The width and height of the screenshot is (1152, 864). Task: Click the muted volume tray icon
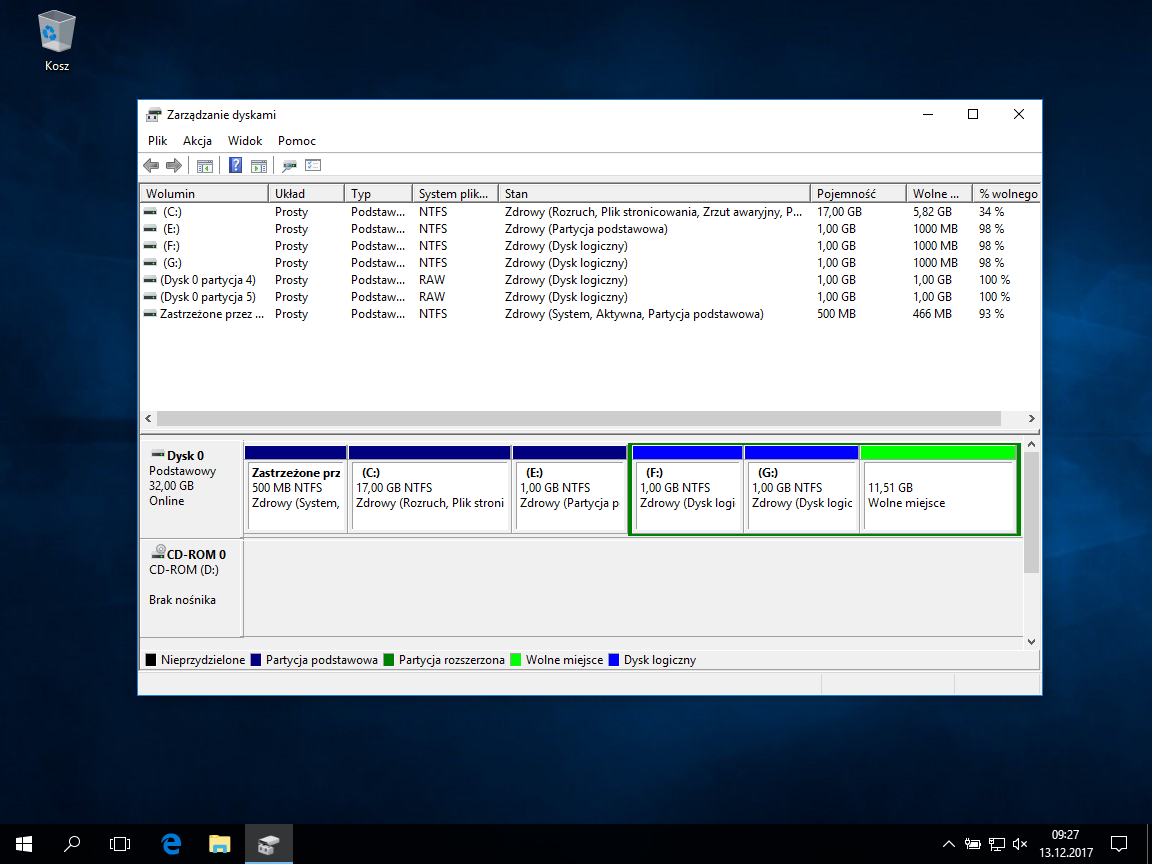pyautogui.click(x=1020, y=844)
